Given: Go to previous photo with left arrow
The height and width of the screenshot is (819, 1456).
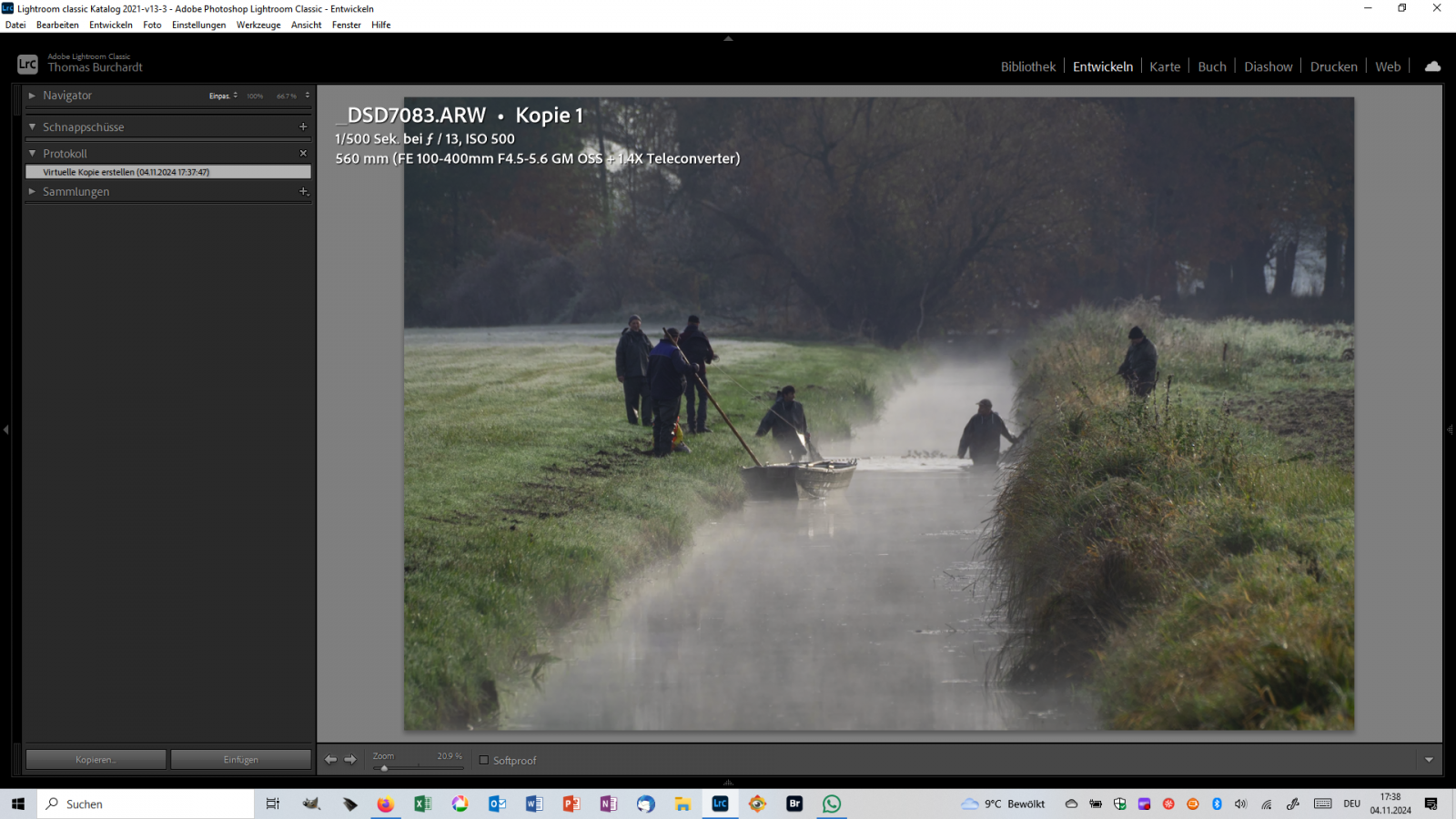Looking at the screenshot, I should 331,759.
